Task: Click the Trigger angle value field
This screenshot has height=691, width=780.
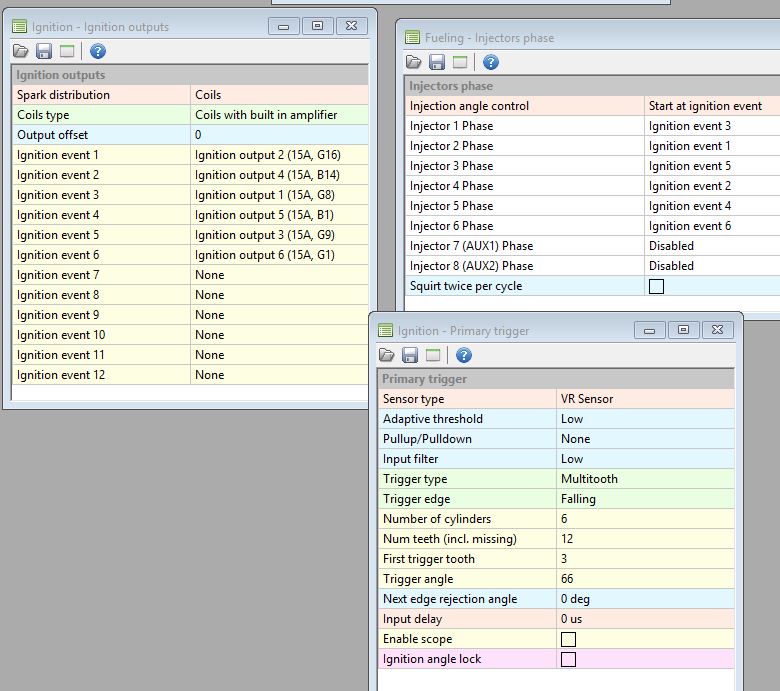Action: [x=644, y=579]
